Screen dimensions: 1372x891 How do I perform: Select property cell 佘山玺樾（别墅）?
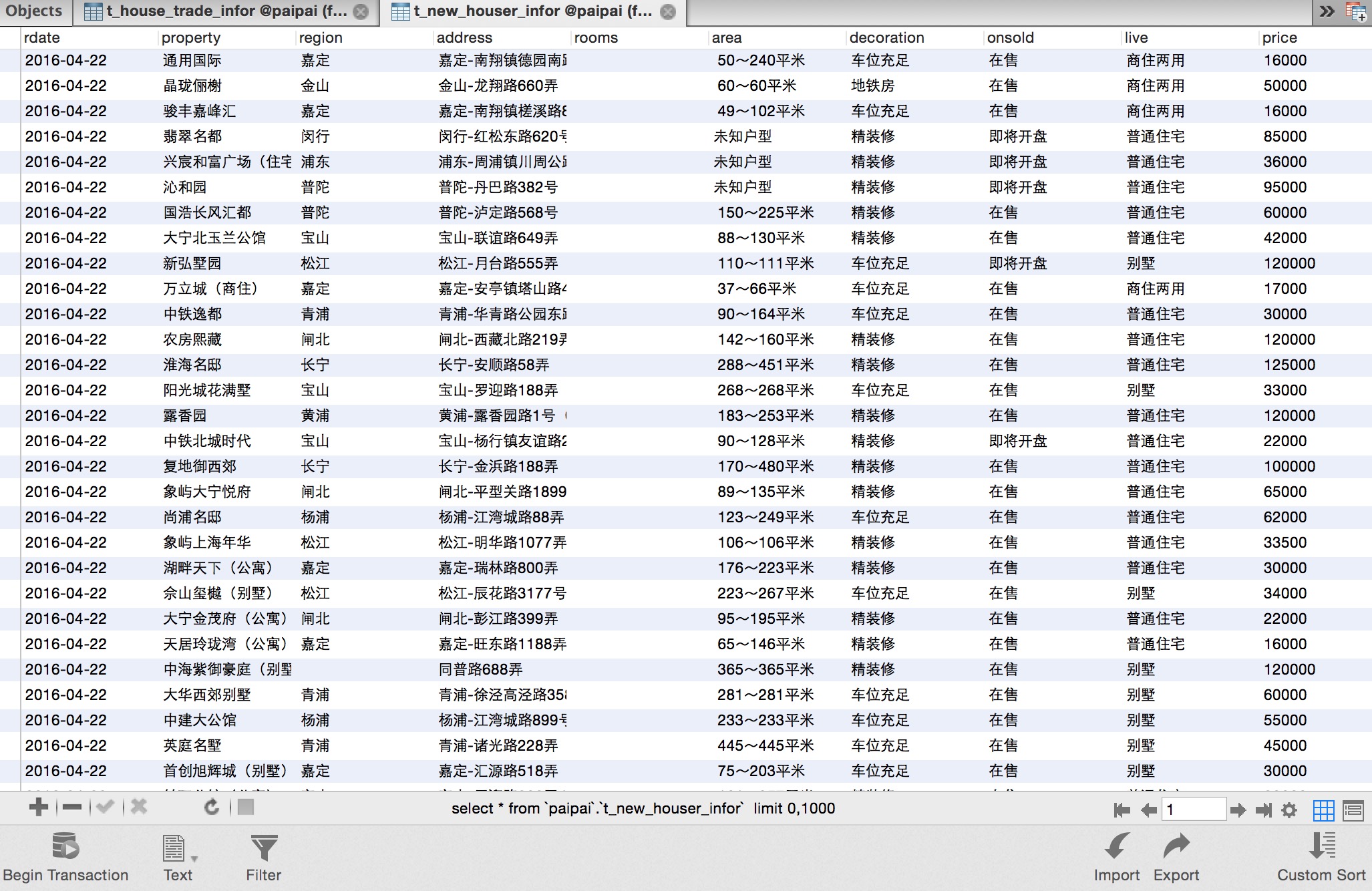pos(218,593)
